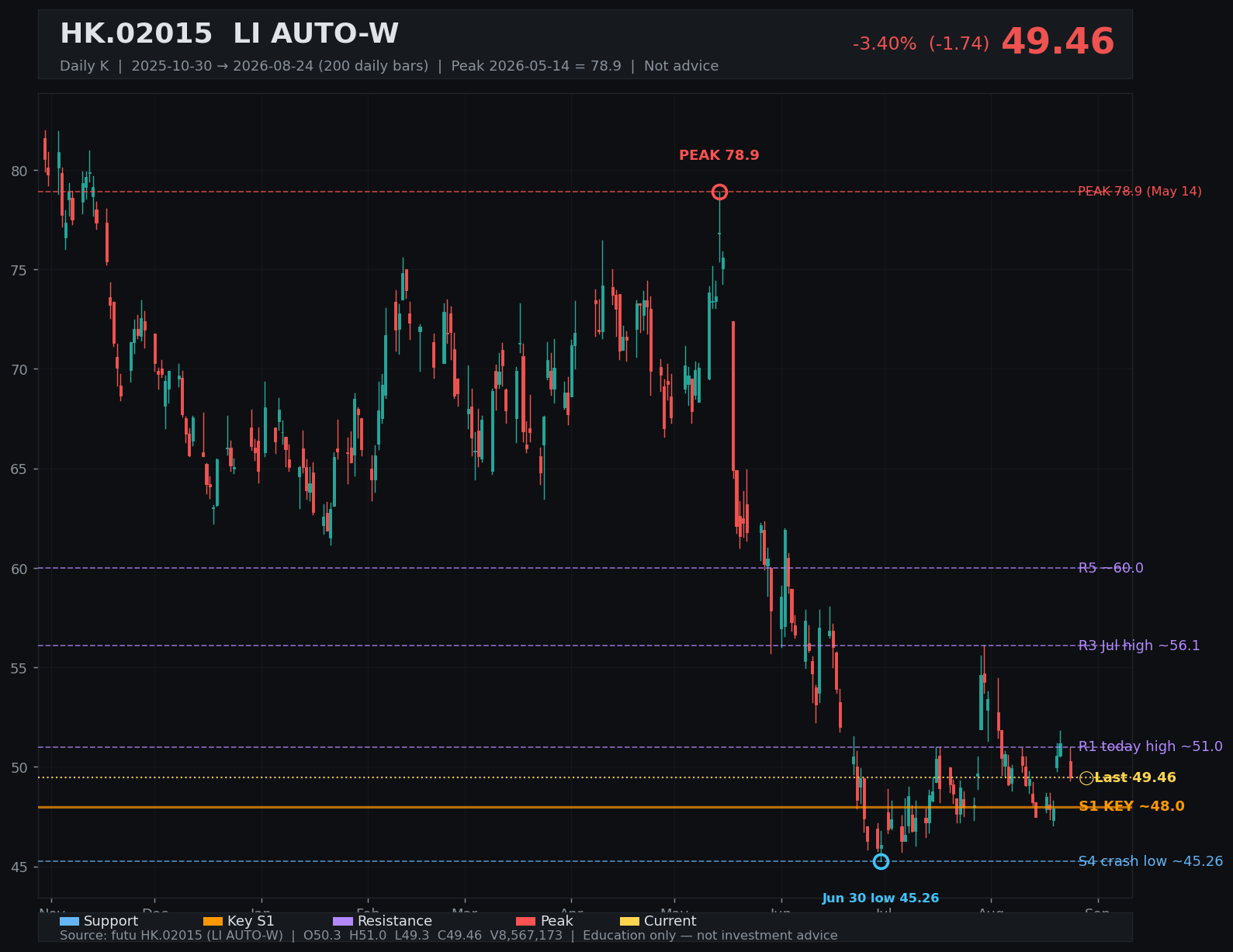Click the "PEAK 78.9 (May 14)" line label
The image size is (1233, 952).
pyautogui.click(x=1140, y=192)
